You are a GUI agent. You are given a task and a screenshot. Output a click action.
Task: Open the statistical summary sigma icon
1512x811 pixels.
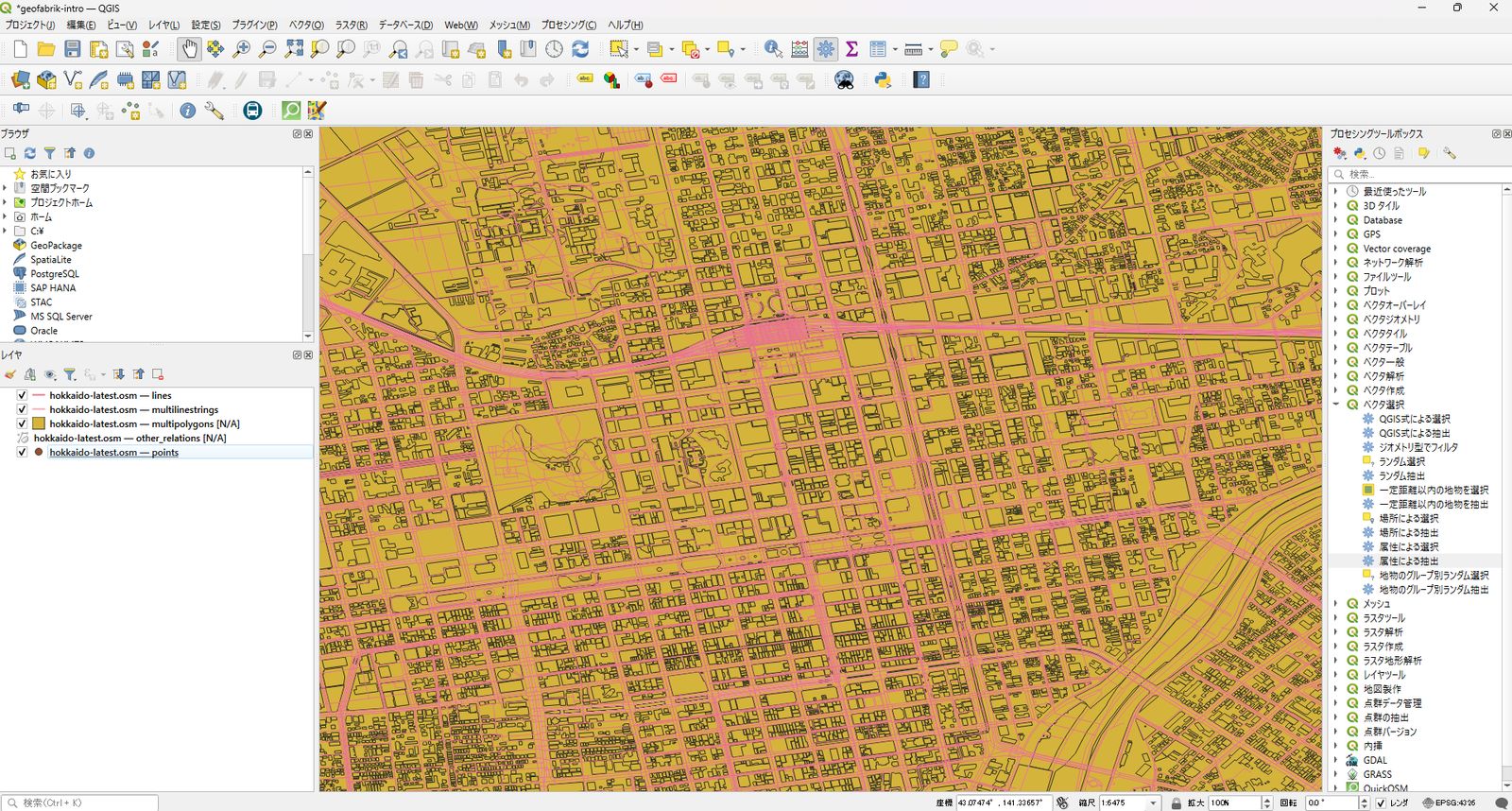(x=851, y=49)
